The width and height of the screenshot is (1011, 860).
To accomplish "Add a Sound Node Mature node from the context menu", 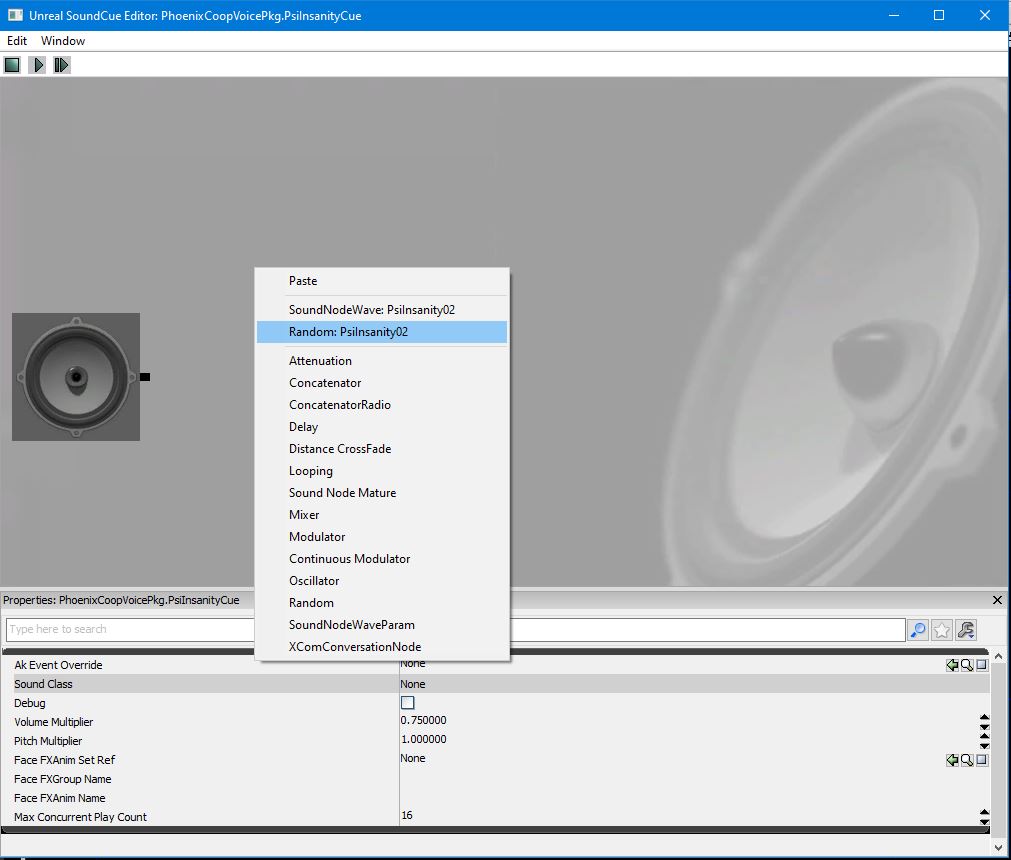I will click(x=382, y=493).
